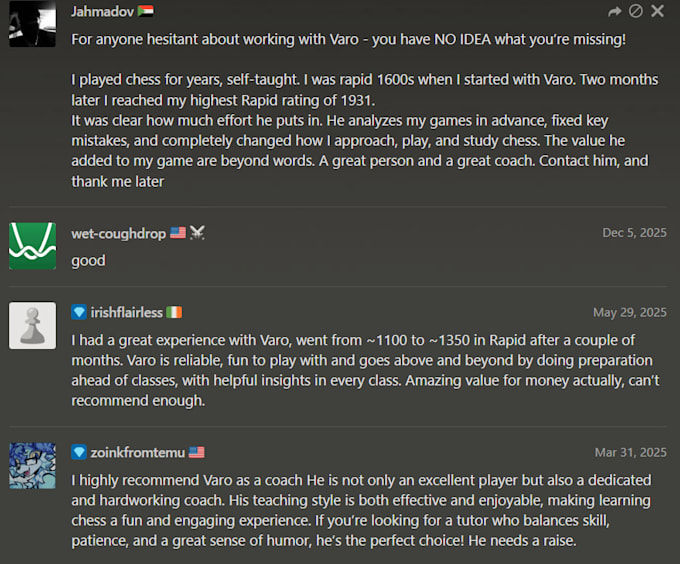680x564 pixels.
Task: Click the May 29, 2025 date
Action: click(x=630, y=313)
